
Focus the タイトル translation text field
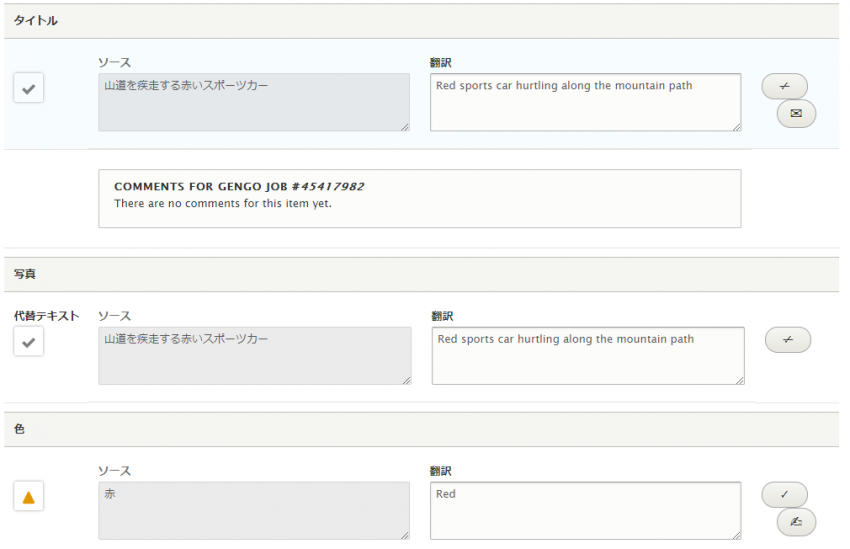pos(585,101)
